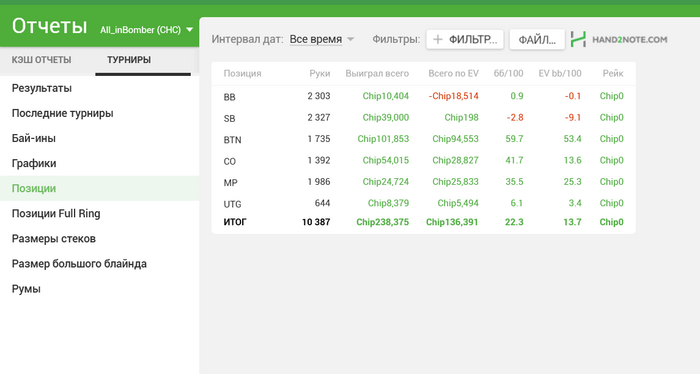Switch to the КЭШ ОТЧЕТЫ tab

(42, 60)
